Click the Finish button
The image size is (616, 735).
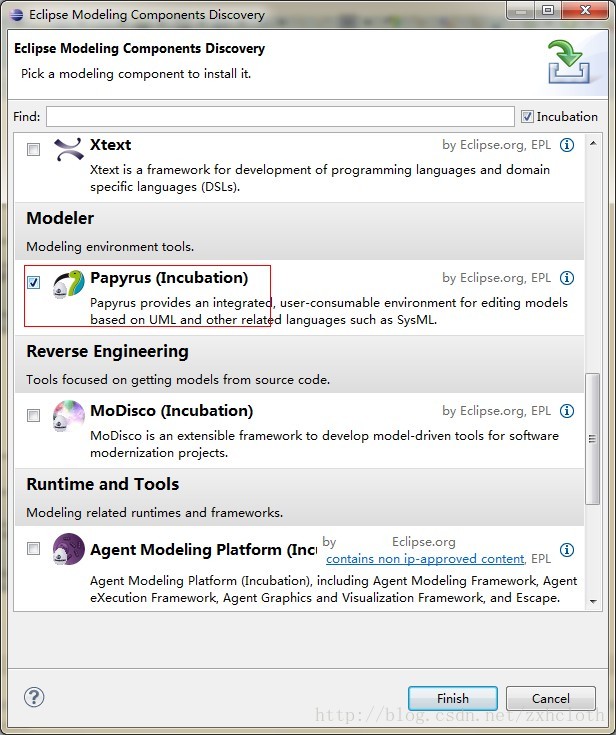452,698
